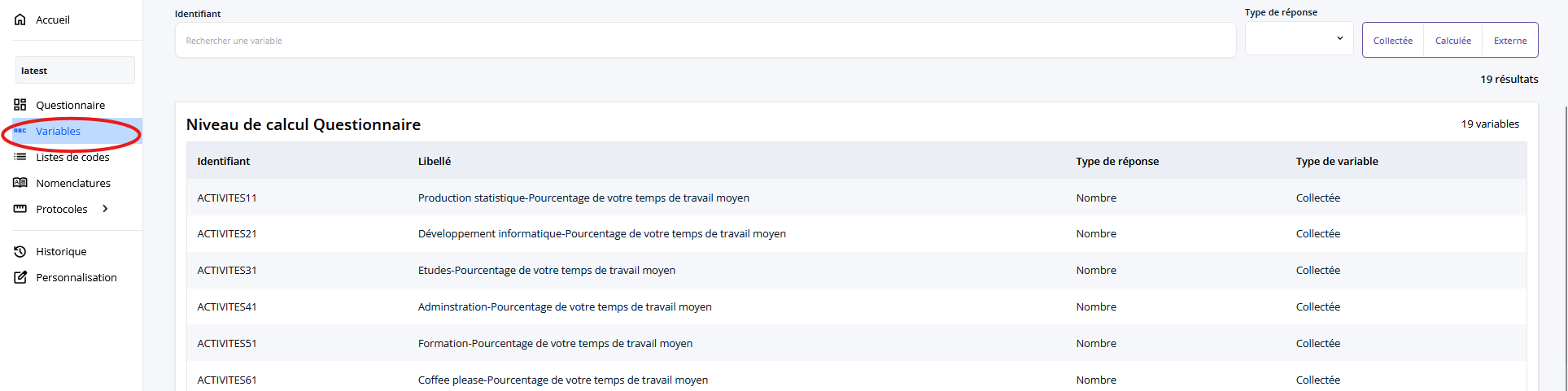This screenshot has width=1568, height=391.
Task: Toggle the Collectée variable type filter
Action: (1392, 41)
